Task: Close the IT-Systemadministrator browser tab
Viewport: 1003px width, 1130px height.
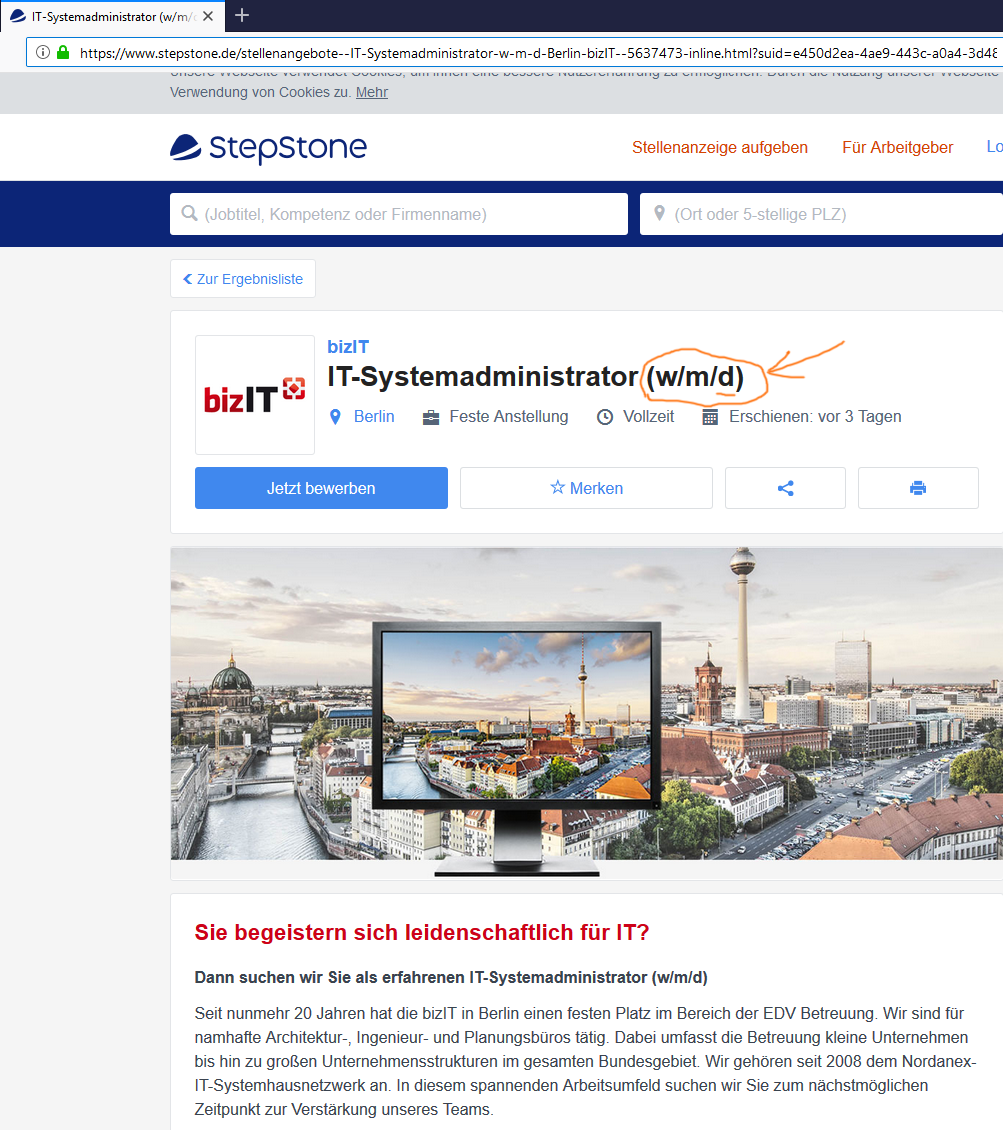Action: (208, 16)
